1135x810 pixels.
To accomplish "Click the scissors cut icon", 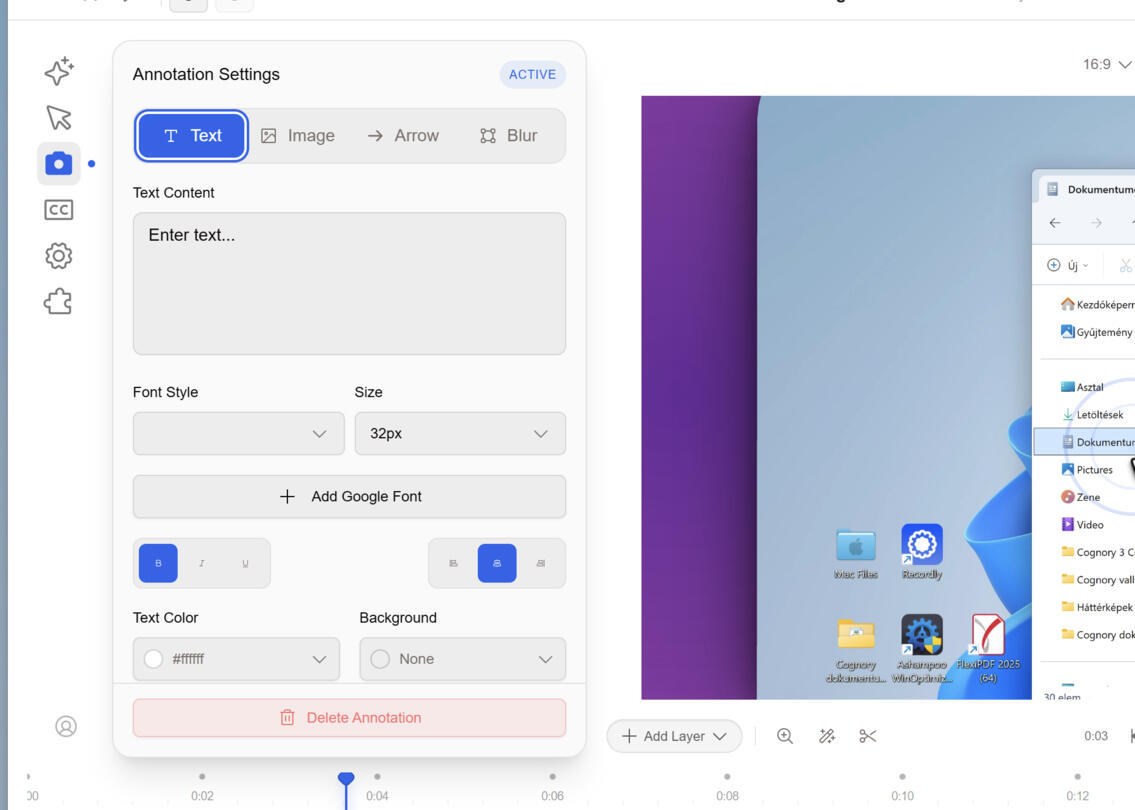I will tap(867, 736).
